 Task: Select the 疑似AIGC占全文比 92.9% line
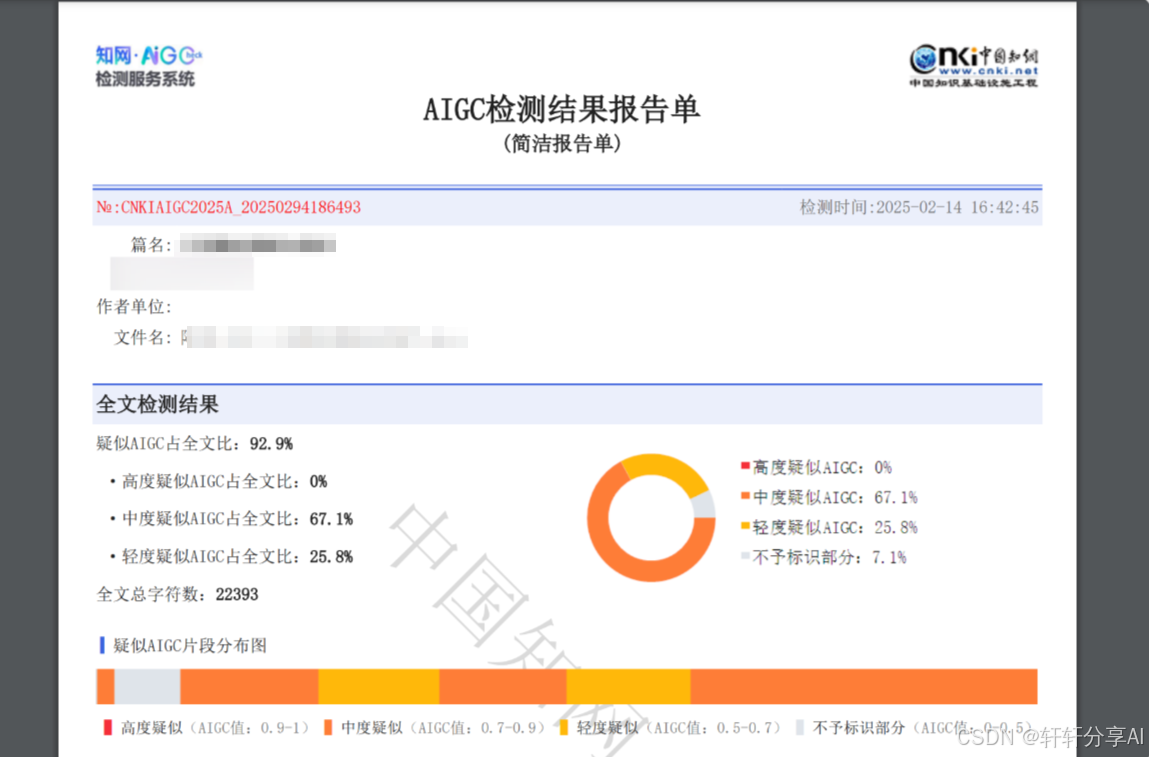tap(195, 443)
